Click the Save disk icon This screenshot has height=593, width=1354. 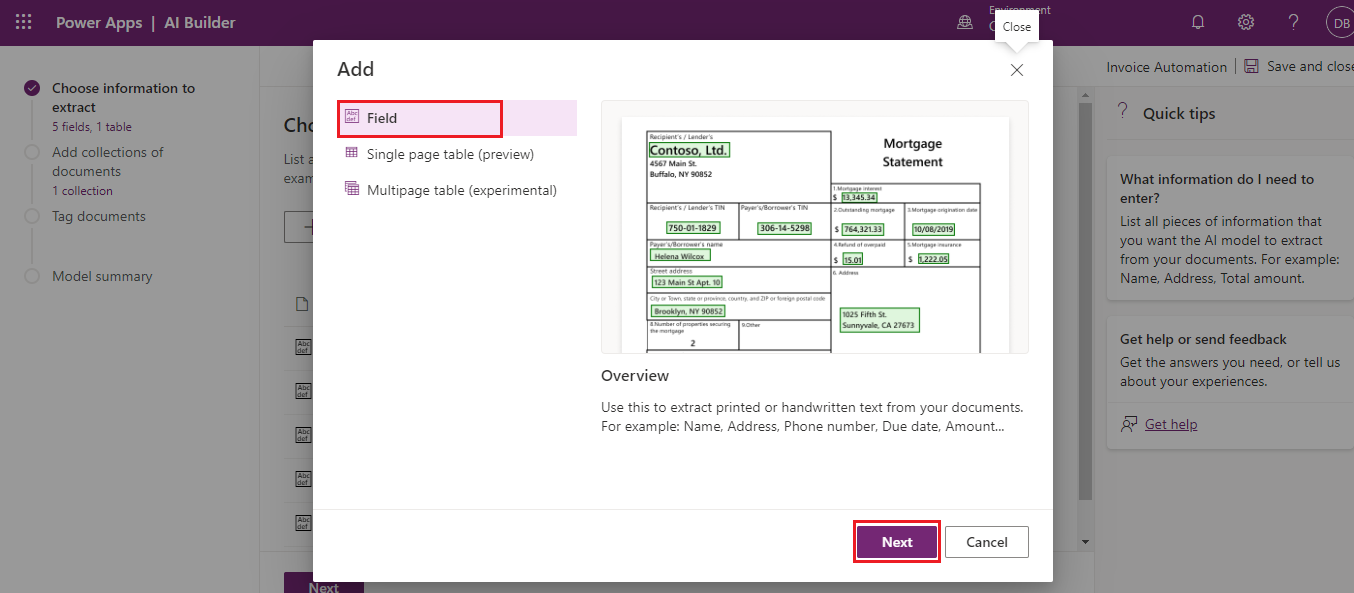(1252, 66)
